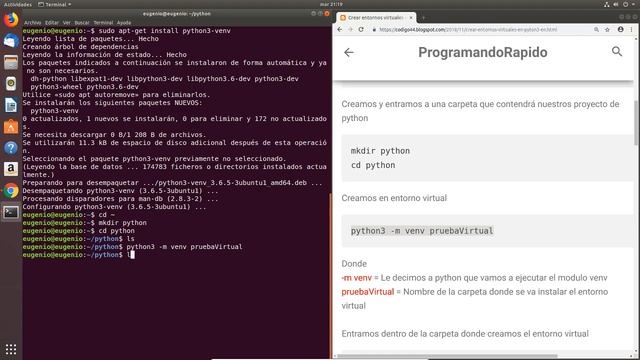Go back in Chrome browser toolbar

[340, 30]
